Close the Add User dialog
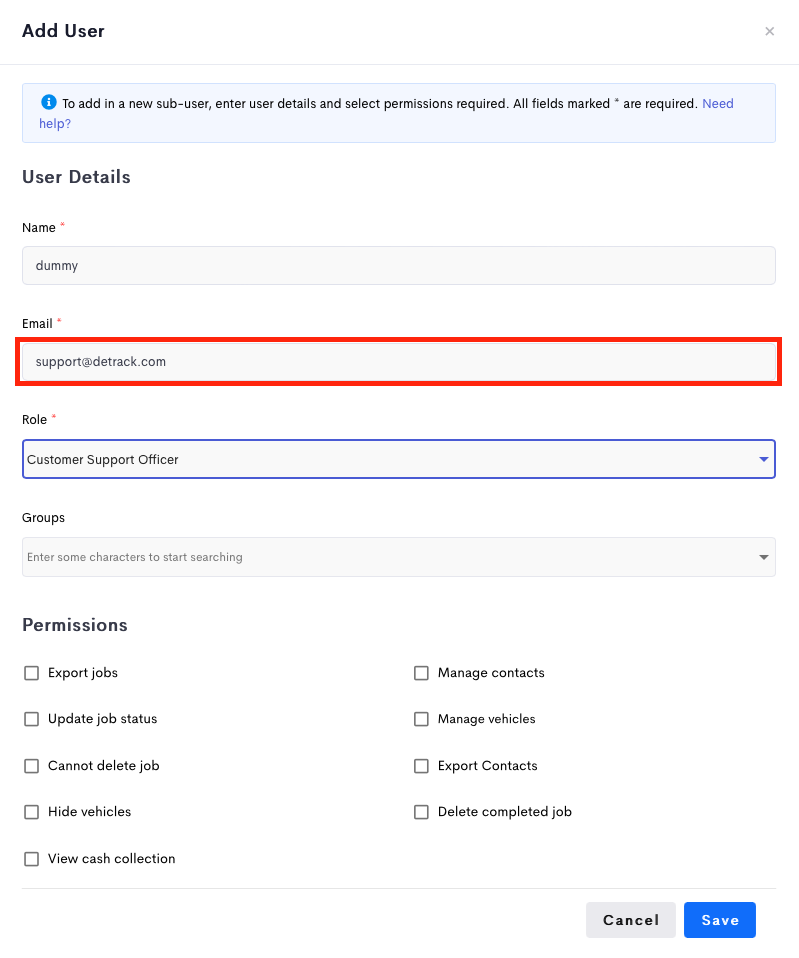 point(769,31)
